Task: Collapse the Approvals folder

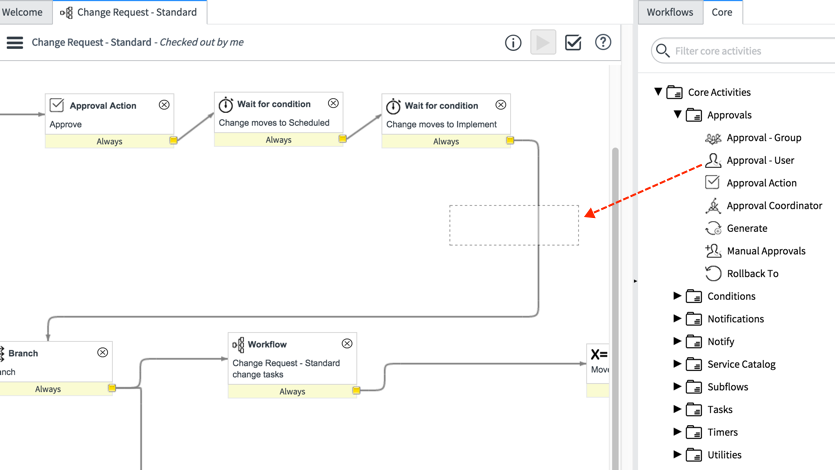Action: [677, 114]
